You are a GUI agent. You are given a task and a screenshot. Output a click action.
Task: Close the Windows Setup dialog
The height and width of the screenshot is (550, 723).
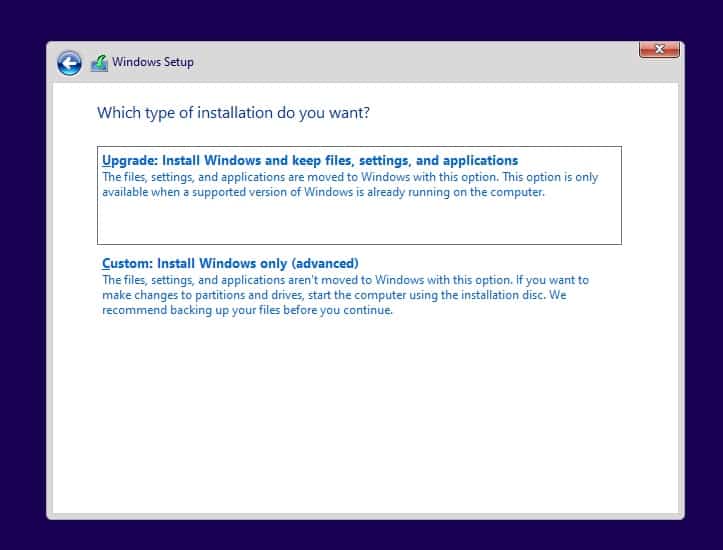659,49
